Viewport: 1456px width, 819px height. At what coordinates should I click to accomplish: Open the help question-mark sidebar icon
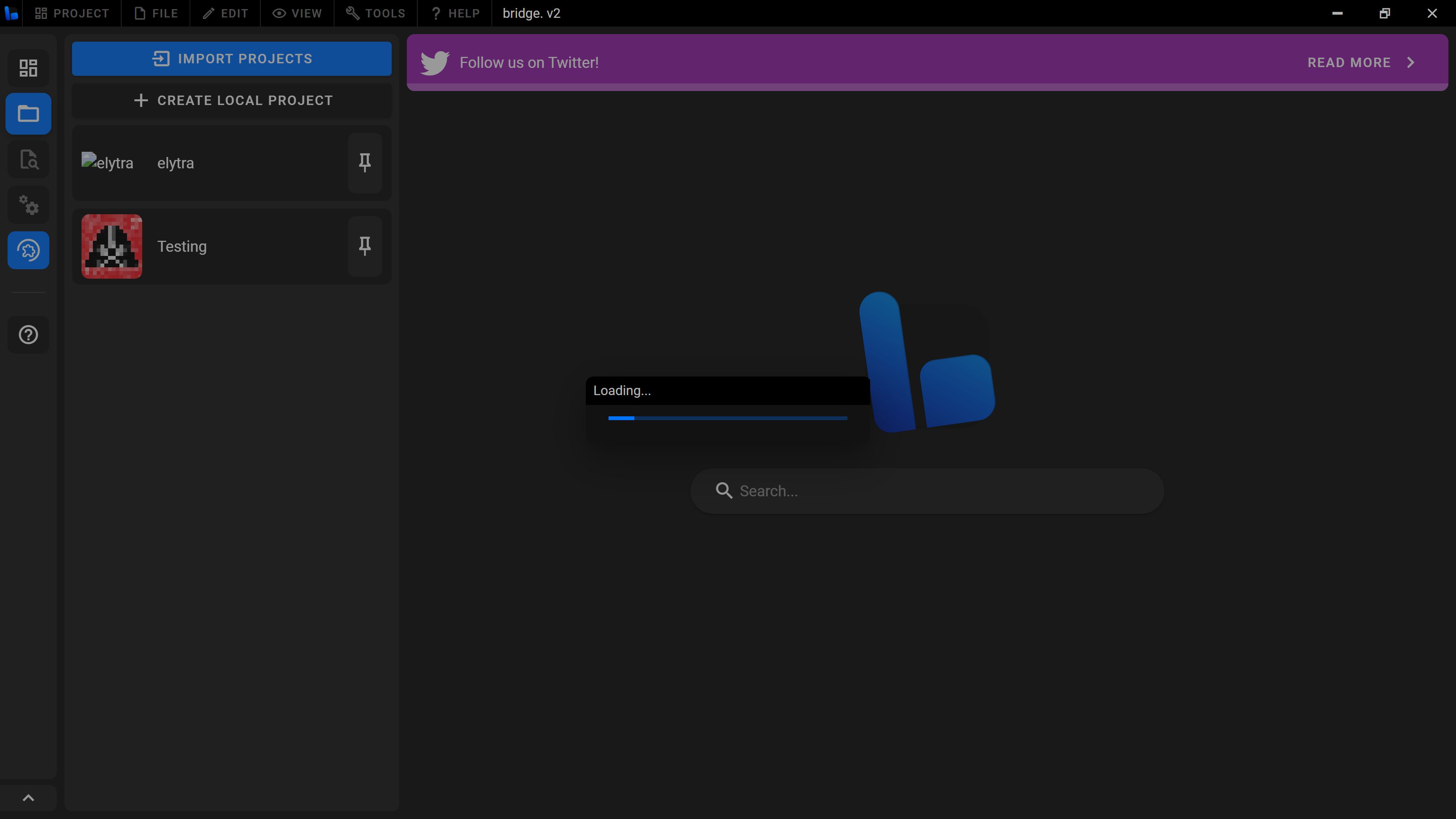point(28,334)
